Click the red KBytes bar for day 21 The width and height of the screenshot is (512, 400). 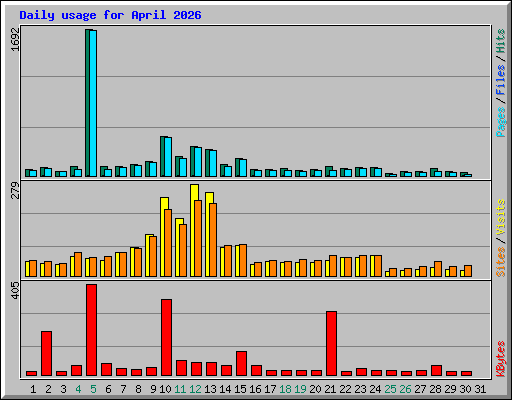tap(332, 344)
